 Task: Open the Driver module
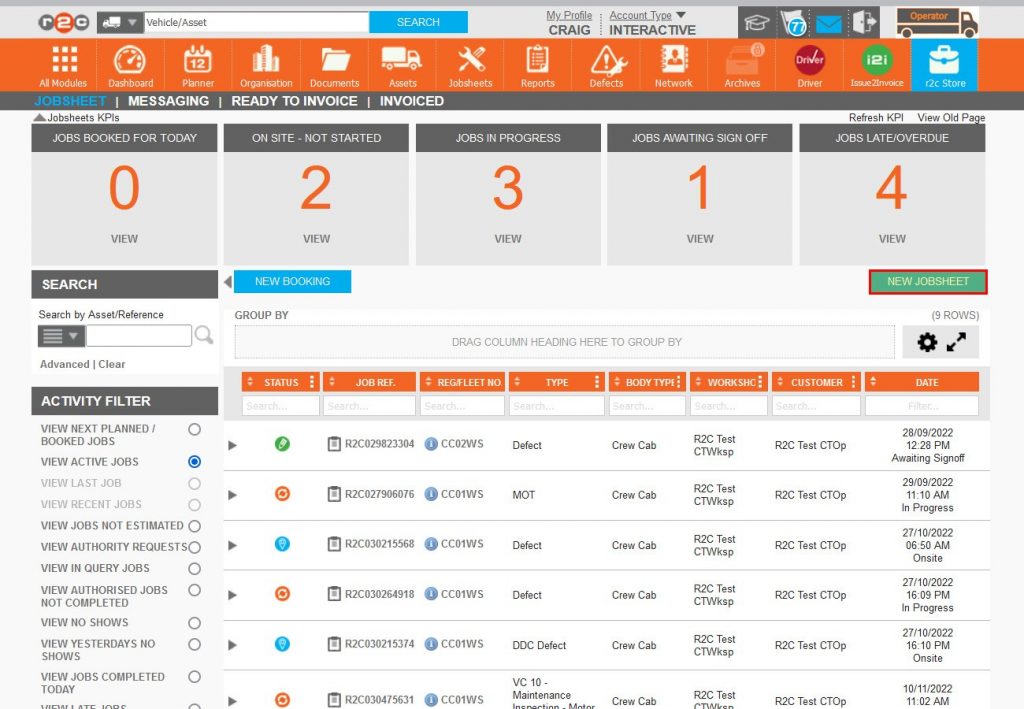tap(808, 64)
